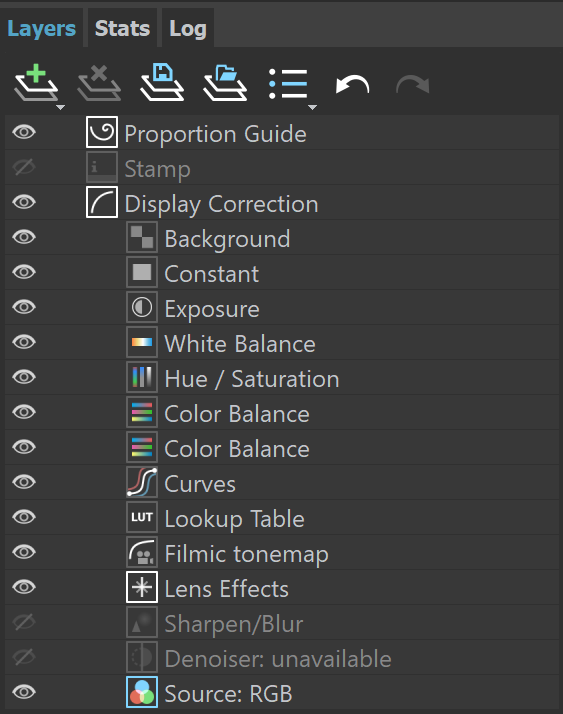Viewport: 563px width, 714px height.
Task: Click the Add layer icon
Action: 36,83
